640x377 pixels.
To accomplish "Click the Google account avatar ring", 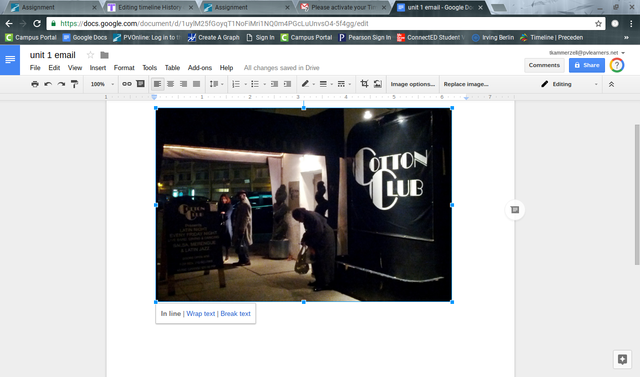I will (x=617, y=65).
